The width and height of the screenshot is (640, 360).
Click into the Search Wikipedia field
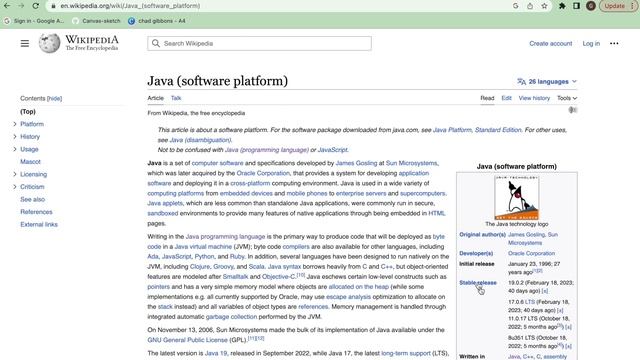pos(260,43)
